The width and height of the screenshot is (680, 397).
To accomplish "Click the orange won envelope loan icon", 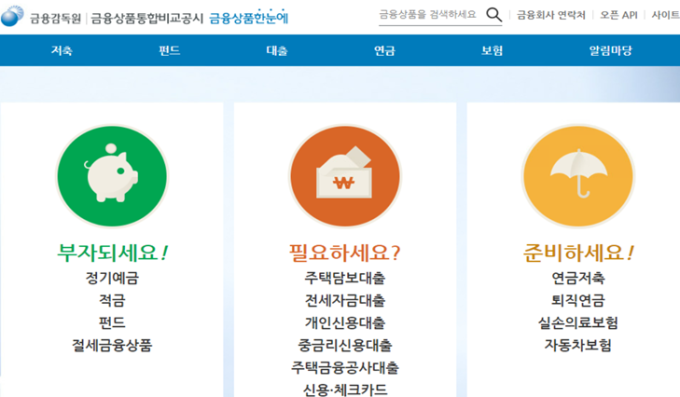I will (x=345, y=176).
